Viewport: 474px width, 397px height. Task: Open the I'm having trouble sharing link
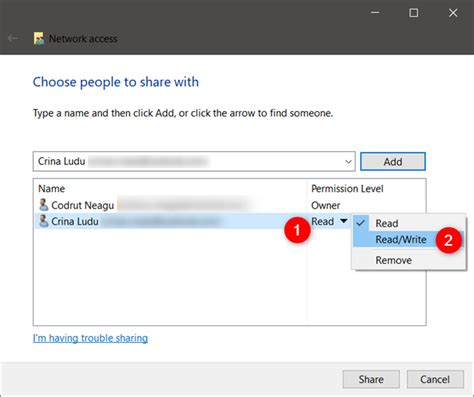coord(90,338)
